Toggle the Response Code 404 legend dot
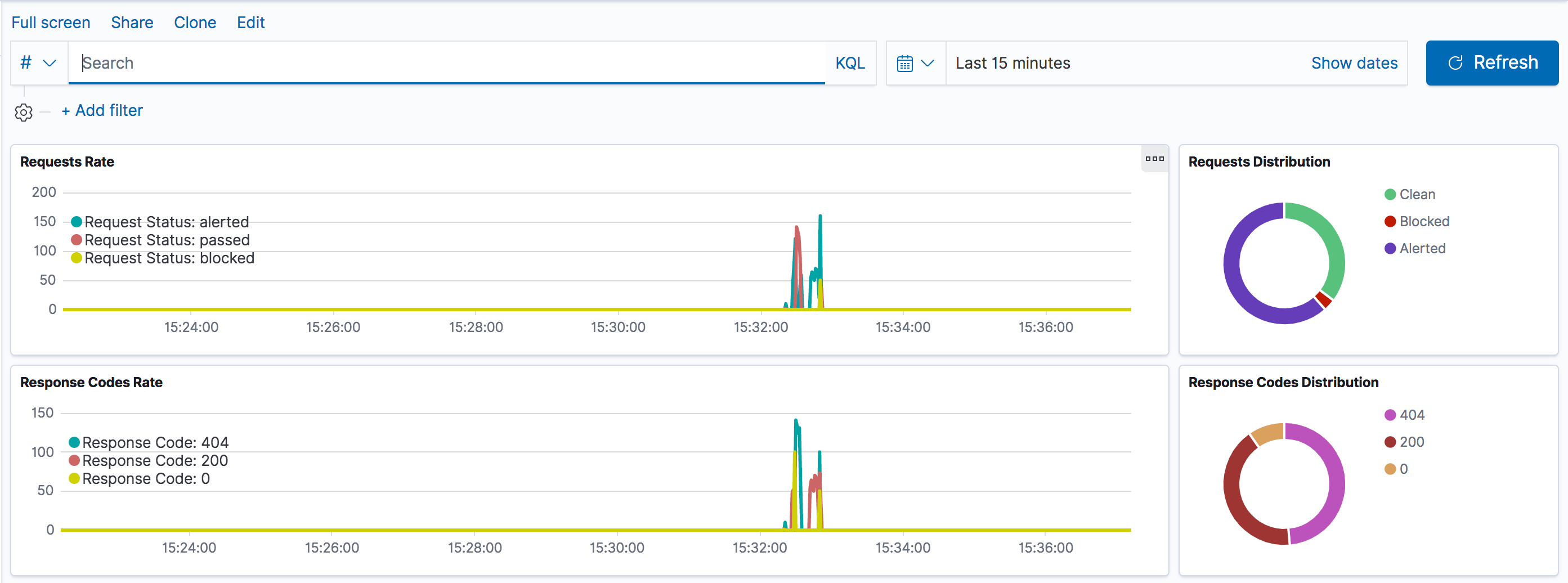Screen dimensions: 1568x583 [x=74, y=442]
